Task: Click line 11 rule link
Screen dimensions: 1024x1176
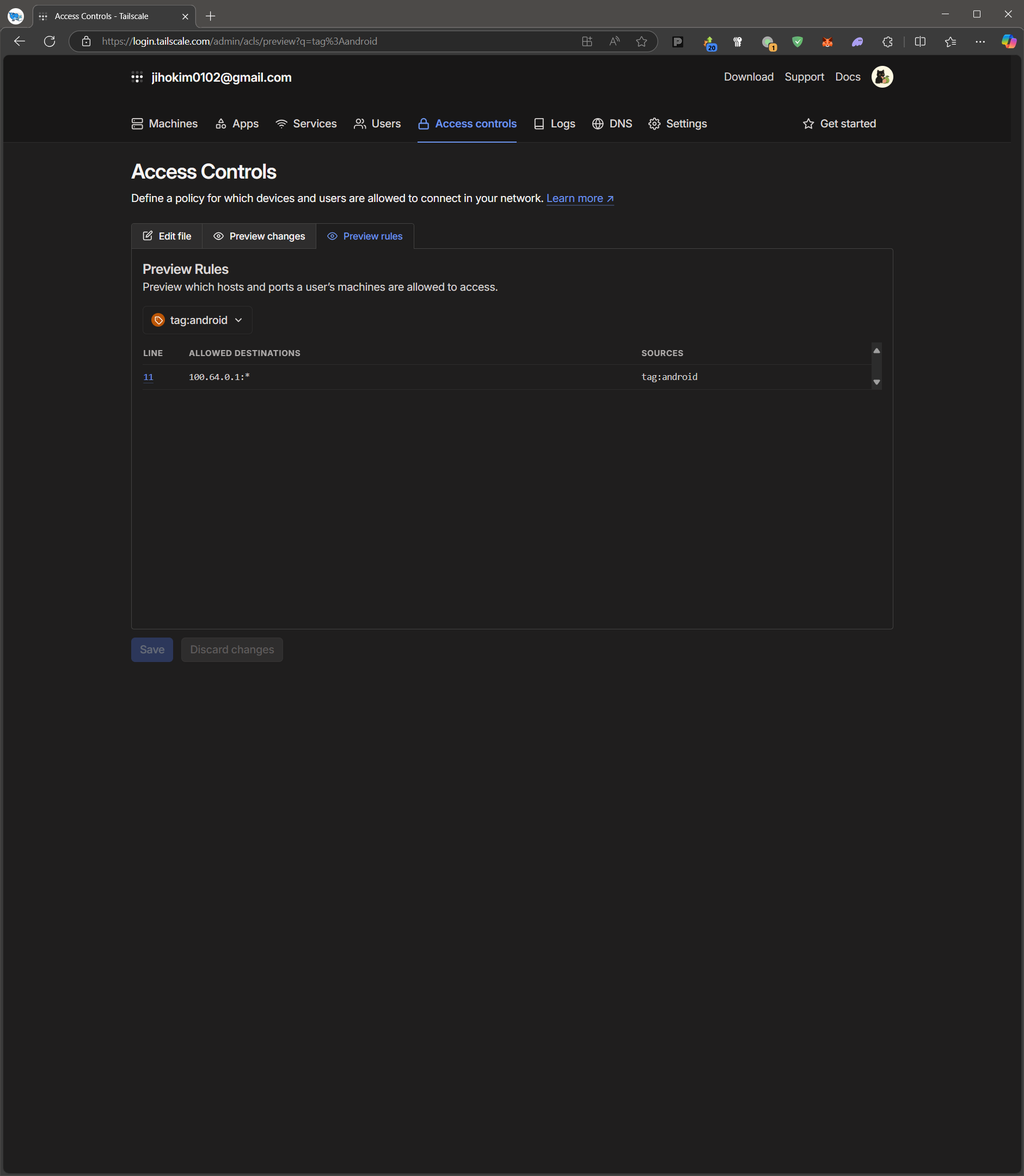Action: click(148, 377)
